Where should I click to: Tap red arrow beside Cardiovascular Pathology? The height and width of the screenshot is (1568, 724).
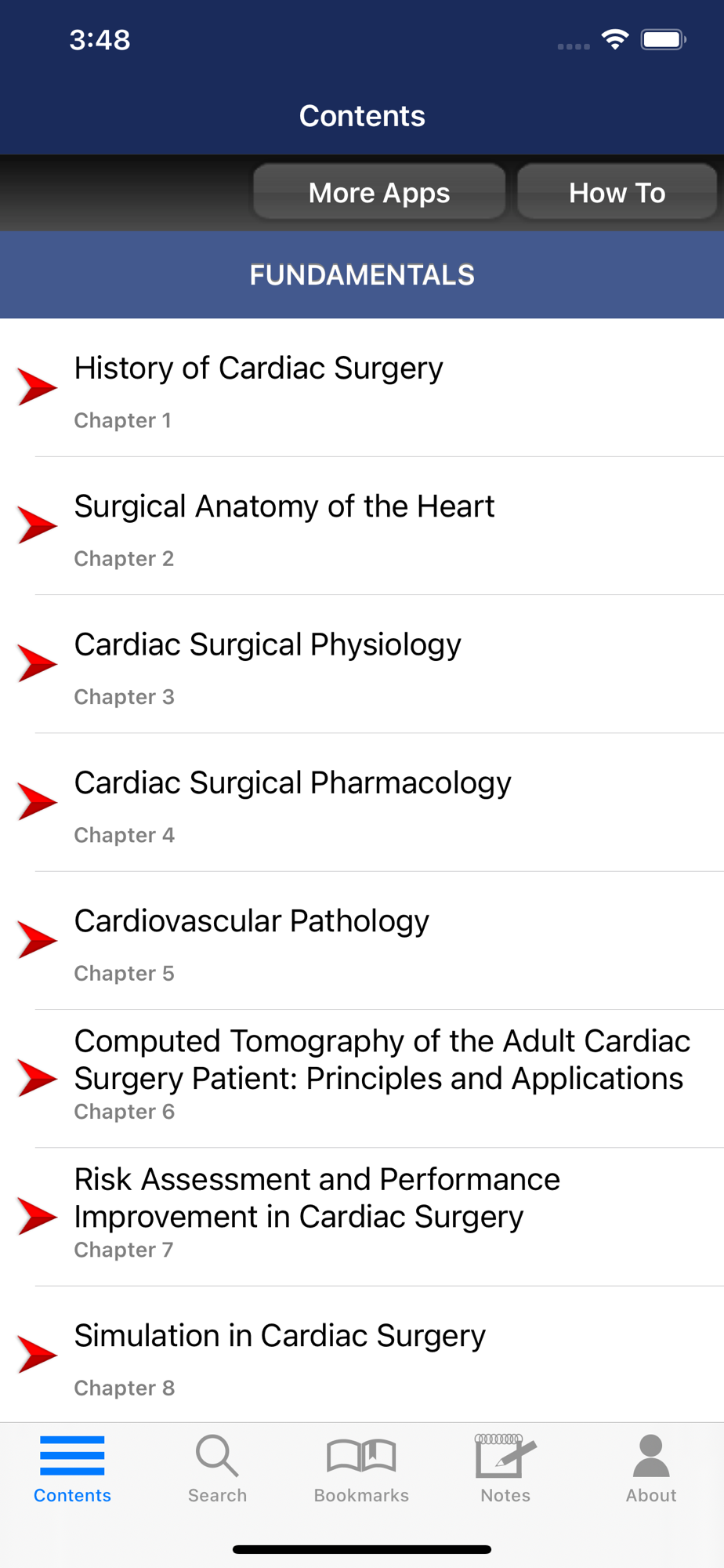tap(38, 940)
